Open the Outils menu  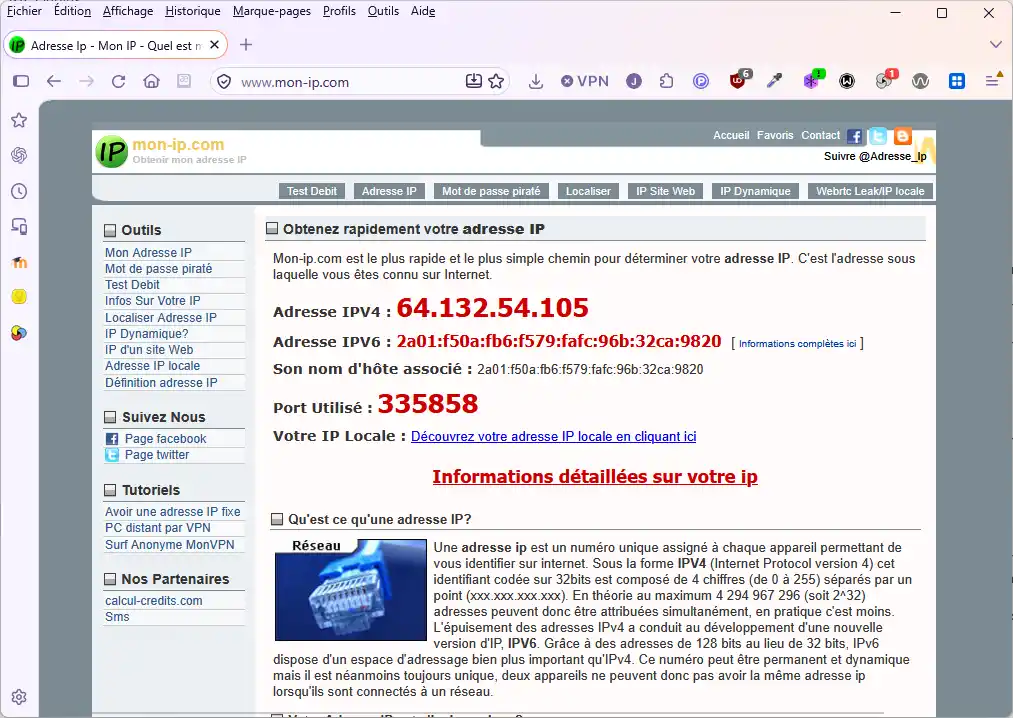[383, 11]
